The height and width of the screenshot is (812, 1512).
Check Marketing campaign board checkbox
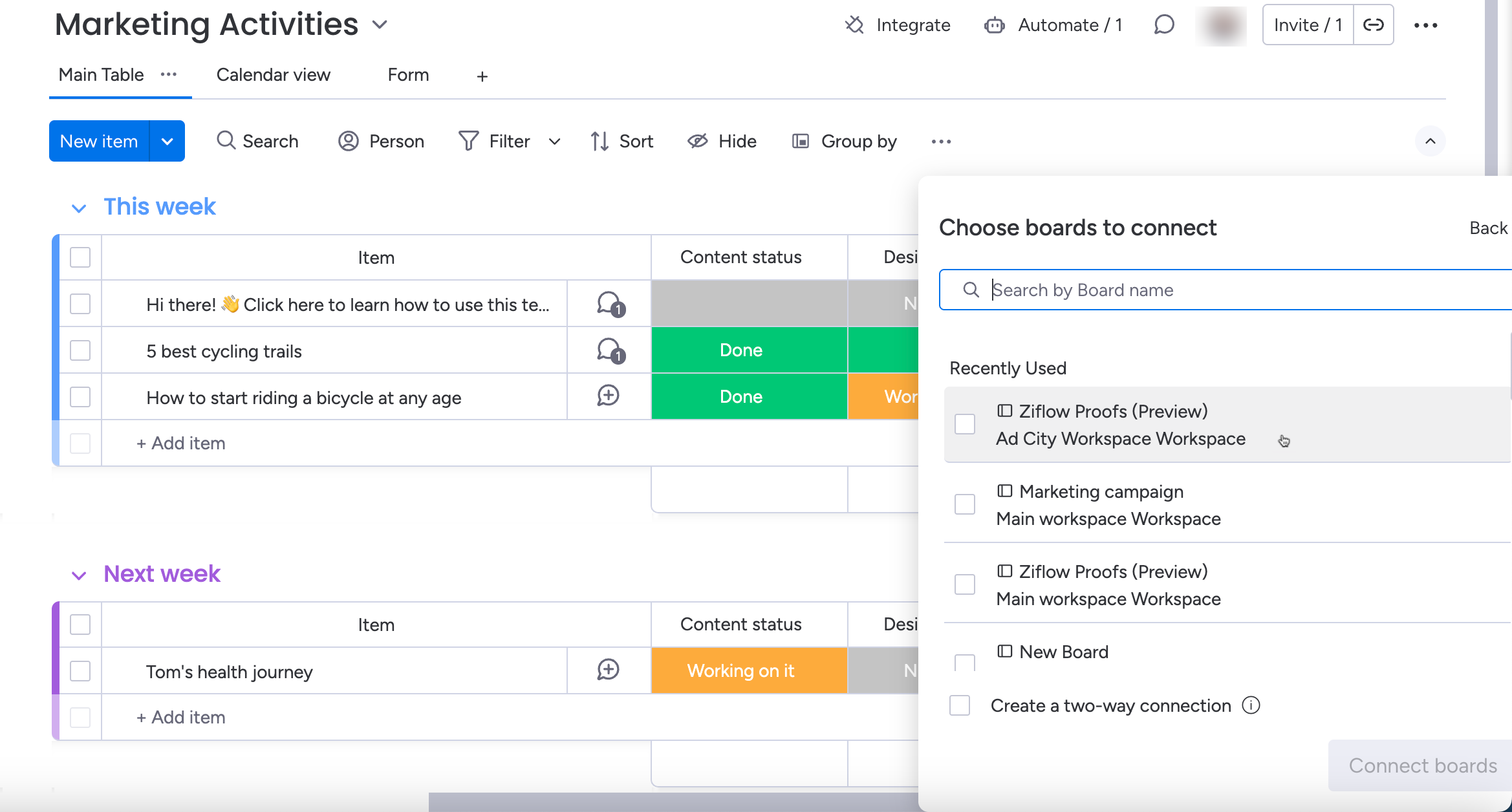tap(965, 504)
